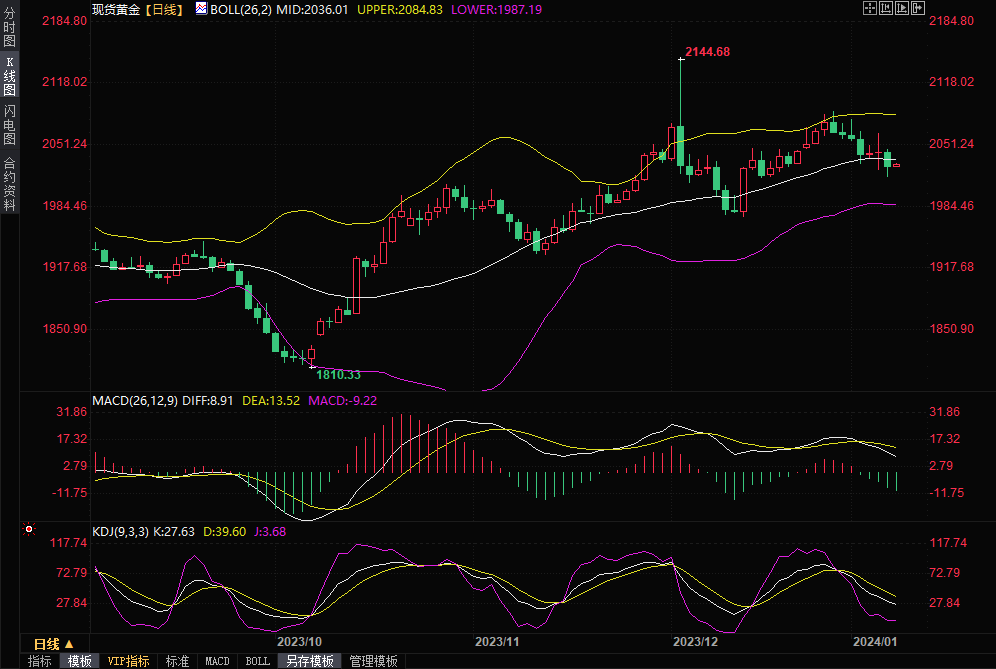Open the 合约资料 sidebar tab

[9, 184]
